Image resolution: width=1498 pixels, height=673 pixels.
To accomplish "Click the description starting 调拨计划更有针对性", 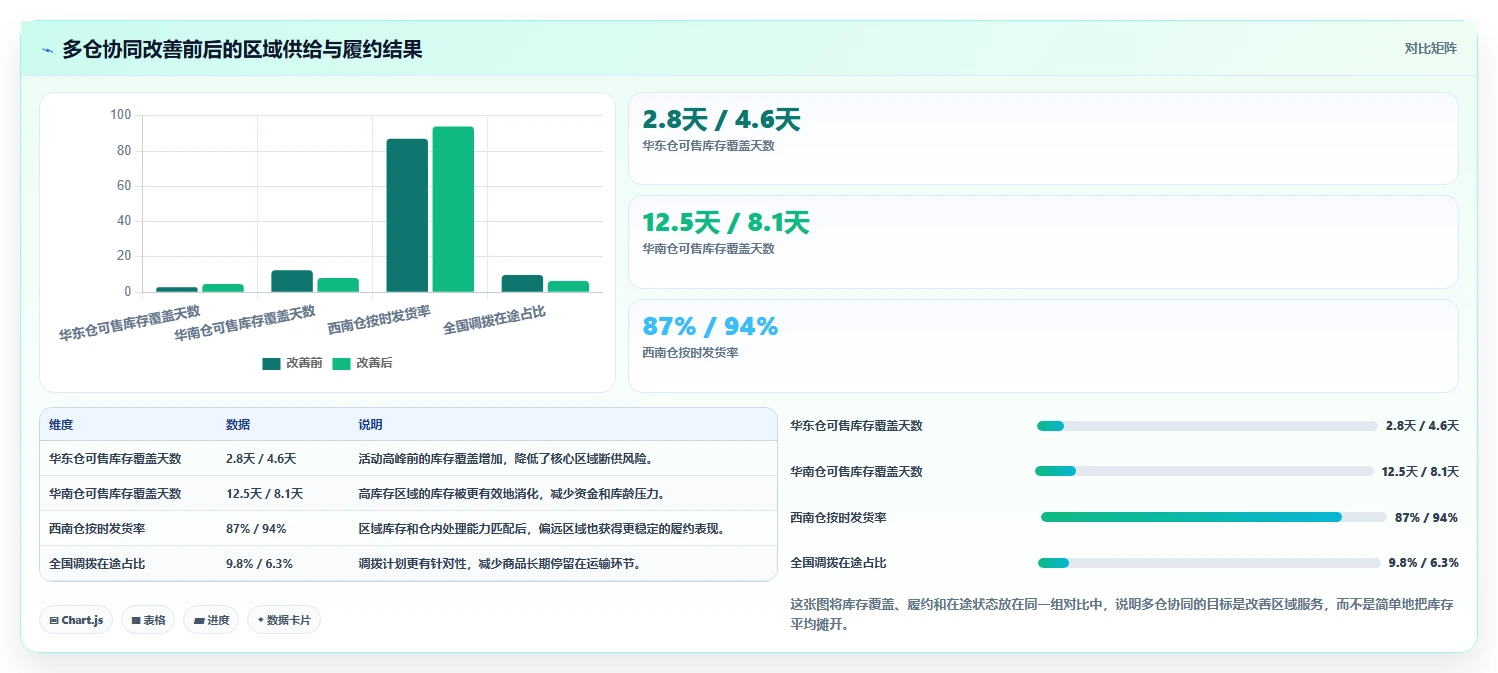I will pos(499,563).
